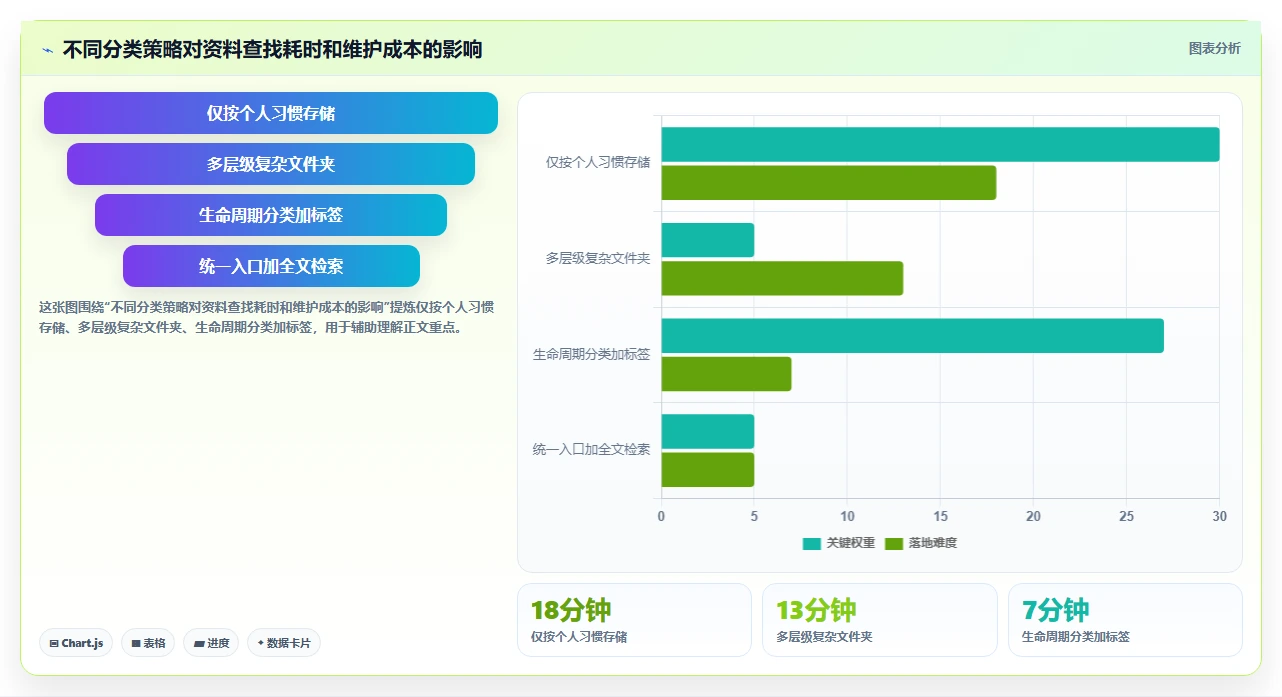The width and height of the screenshot is (1282, 697).
Task: Click the x-axis tick value 15
Action: pyautogui.click(x=940, y=516)
